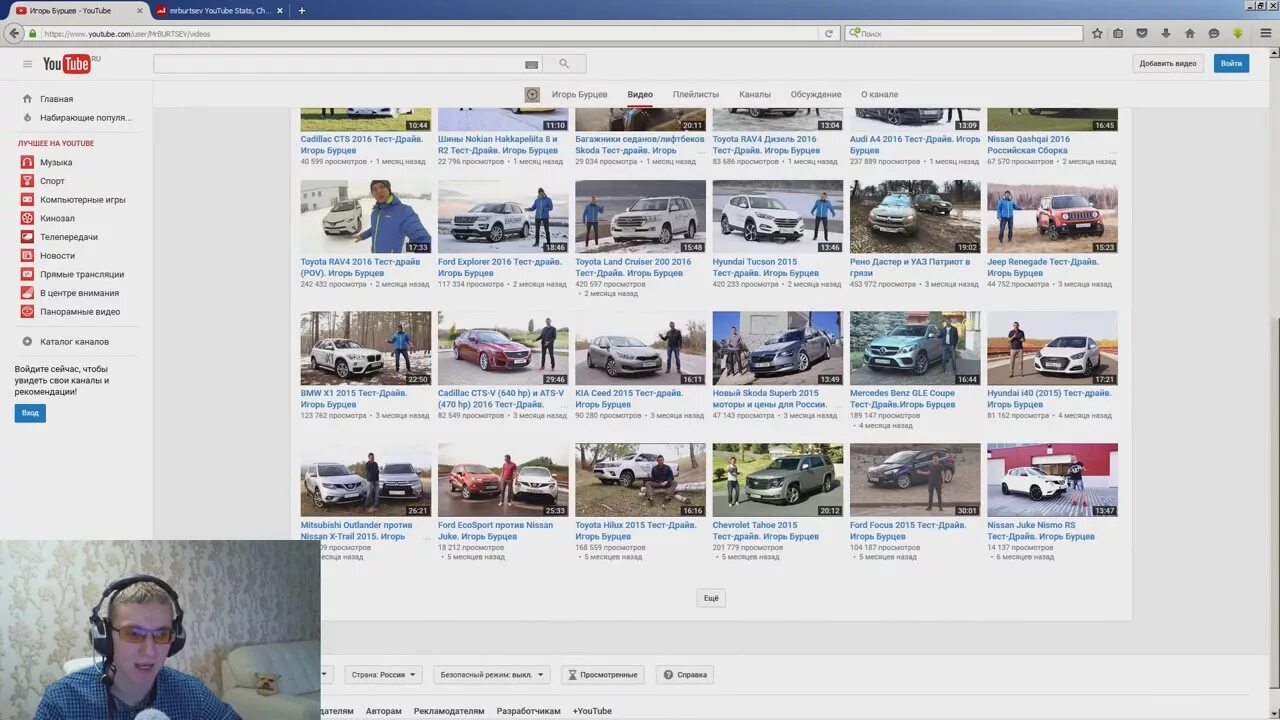The height and width of the screenshot is (720, 1280).
Task: Open the YouTube hamburger guide menu
Action: click(x=27, y=64)
